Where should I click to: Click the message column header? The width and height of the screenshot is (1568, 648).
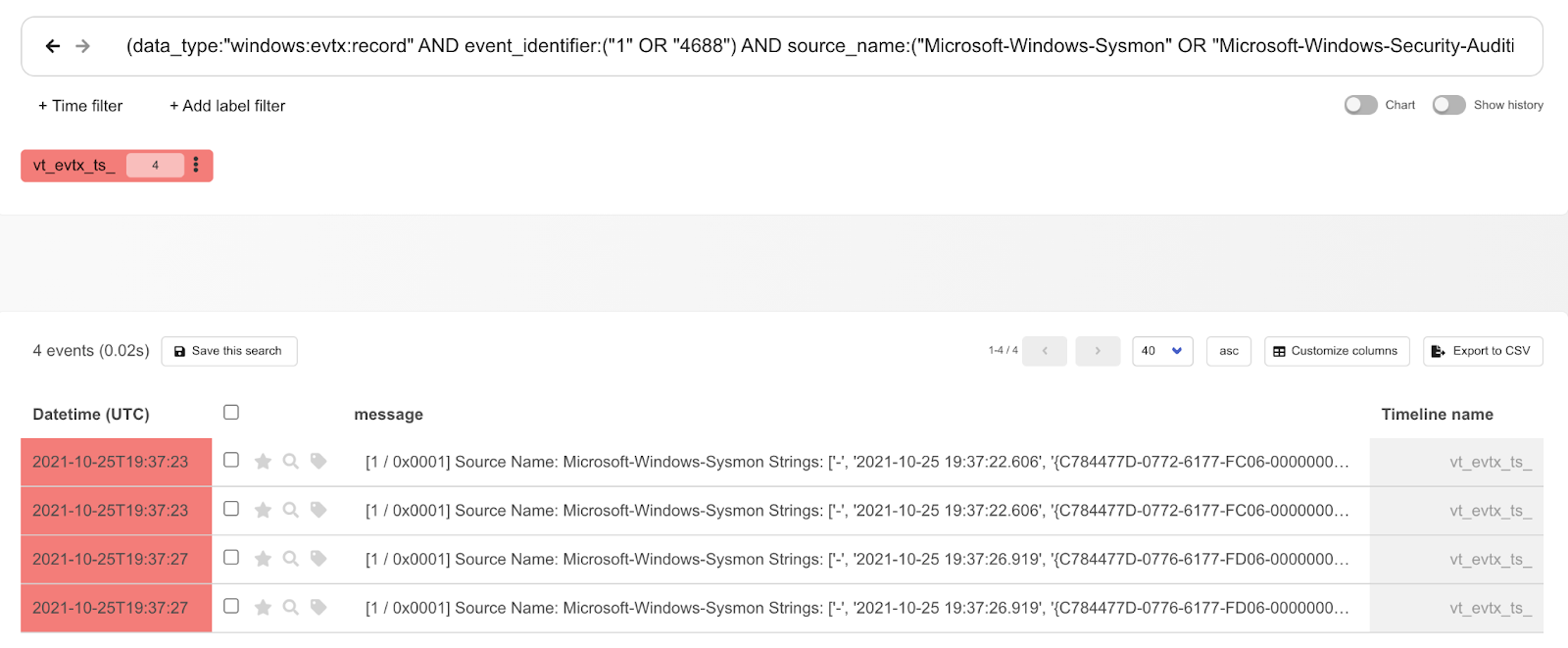point(389,415)
